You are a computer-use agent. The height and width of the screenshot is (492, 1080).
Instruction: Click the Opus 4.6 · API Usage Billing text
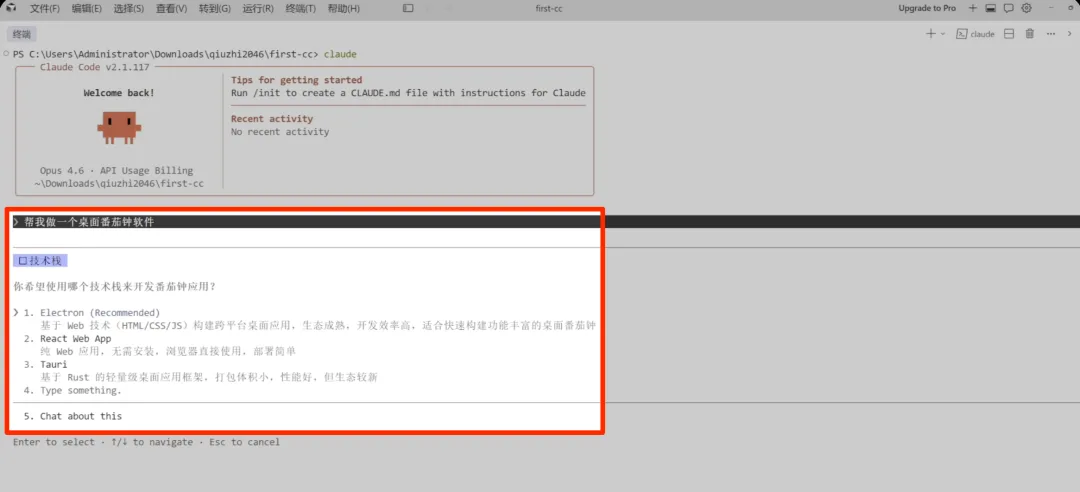[x=116, y=171]
